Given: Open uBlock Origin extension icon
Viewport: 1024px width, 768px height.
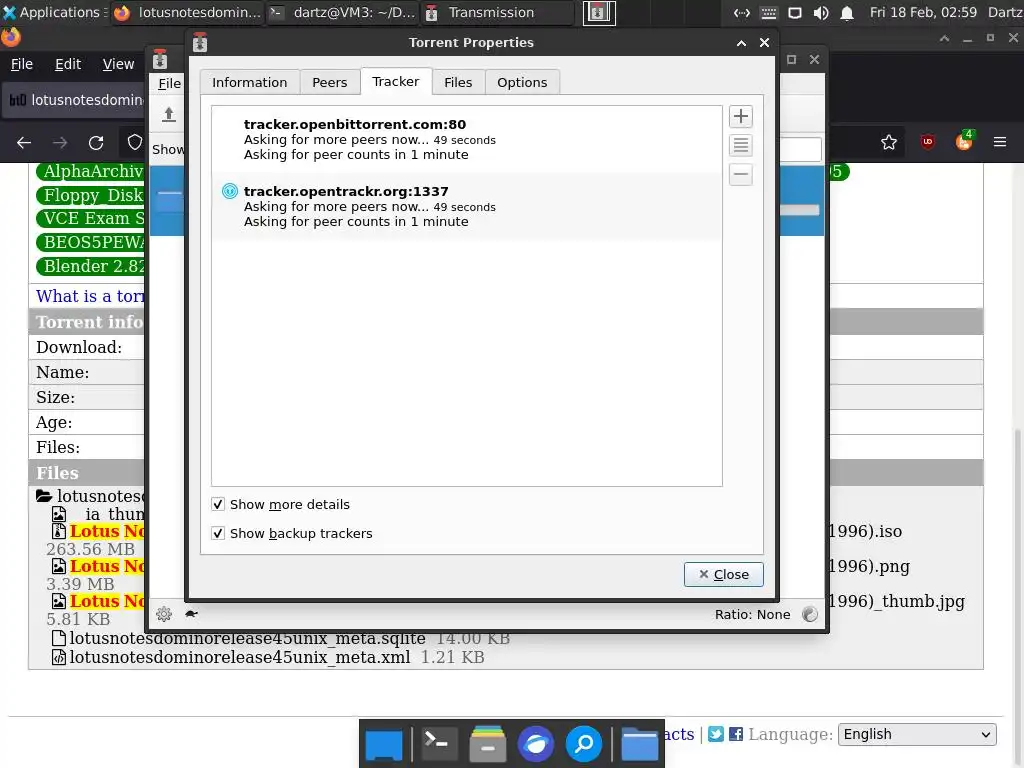Looking at the screenshot, I should 927,142.
